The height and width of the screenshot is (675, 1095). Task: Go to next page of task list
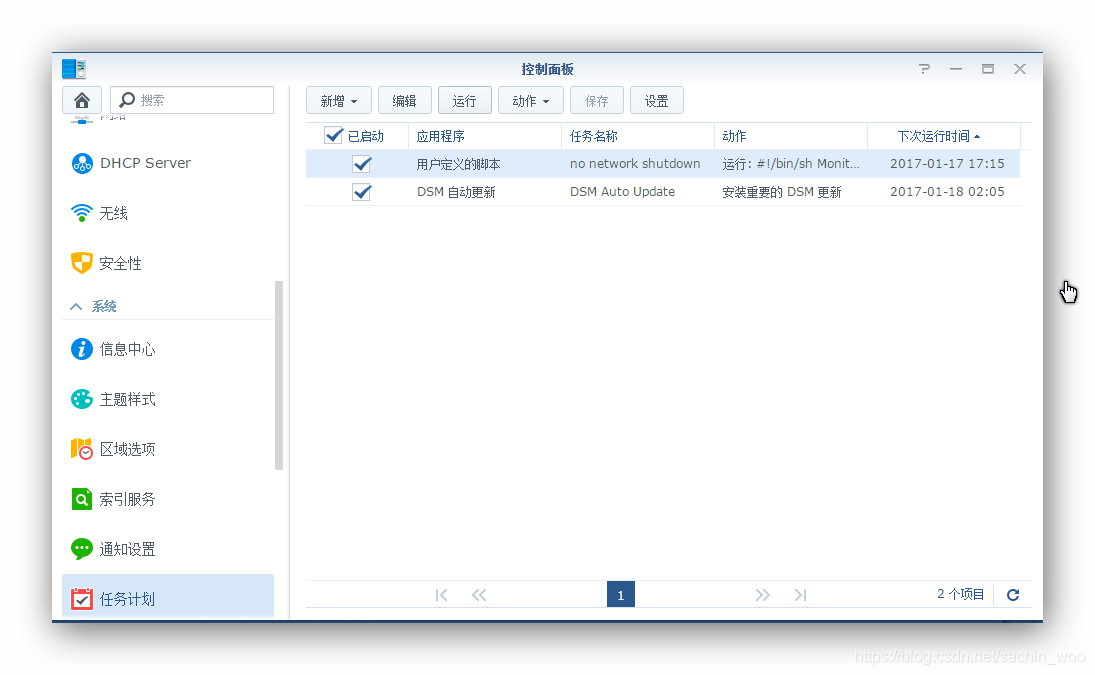[763, 595]
